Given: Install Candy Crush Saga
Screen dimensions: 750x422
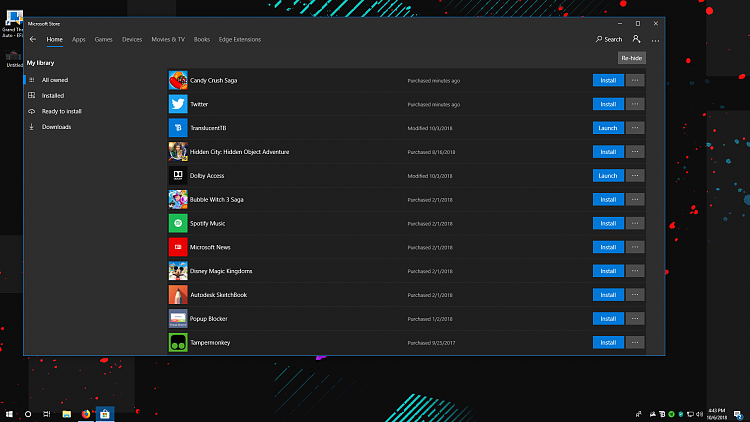Looking at the screenshot, I should tap(608, 80).
